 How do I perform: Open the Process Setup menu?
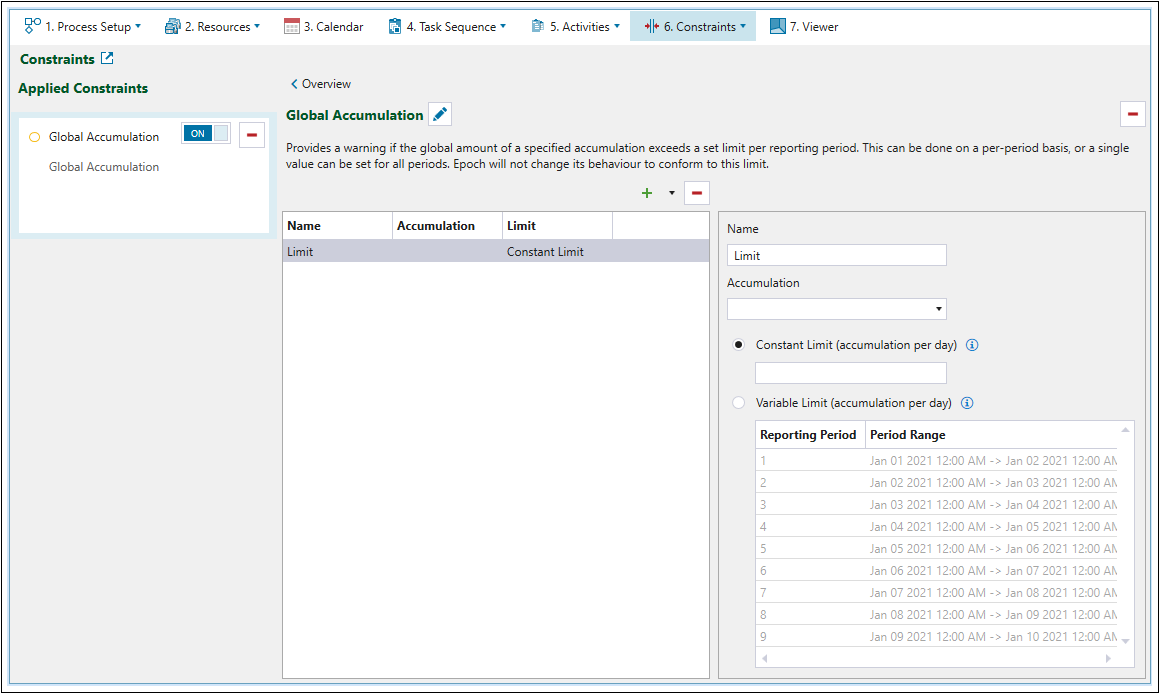pyautogui.click(x=83, y=27)
